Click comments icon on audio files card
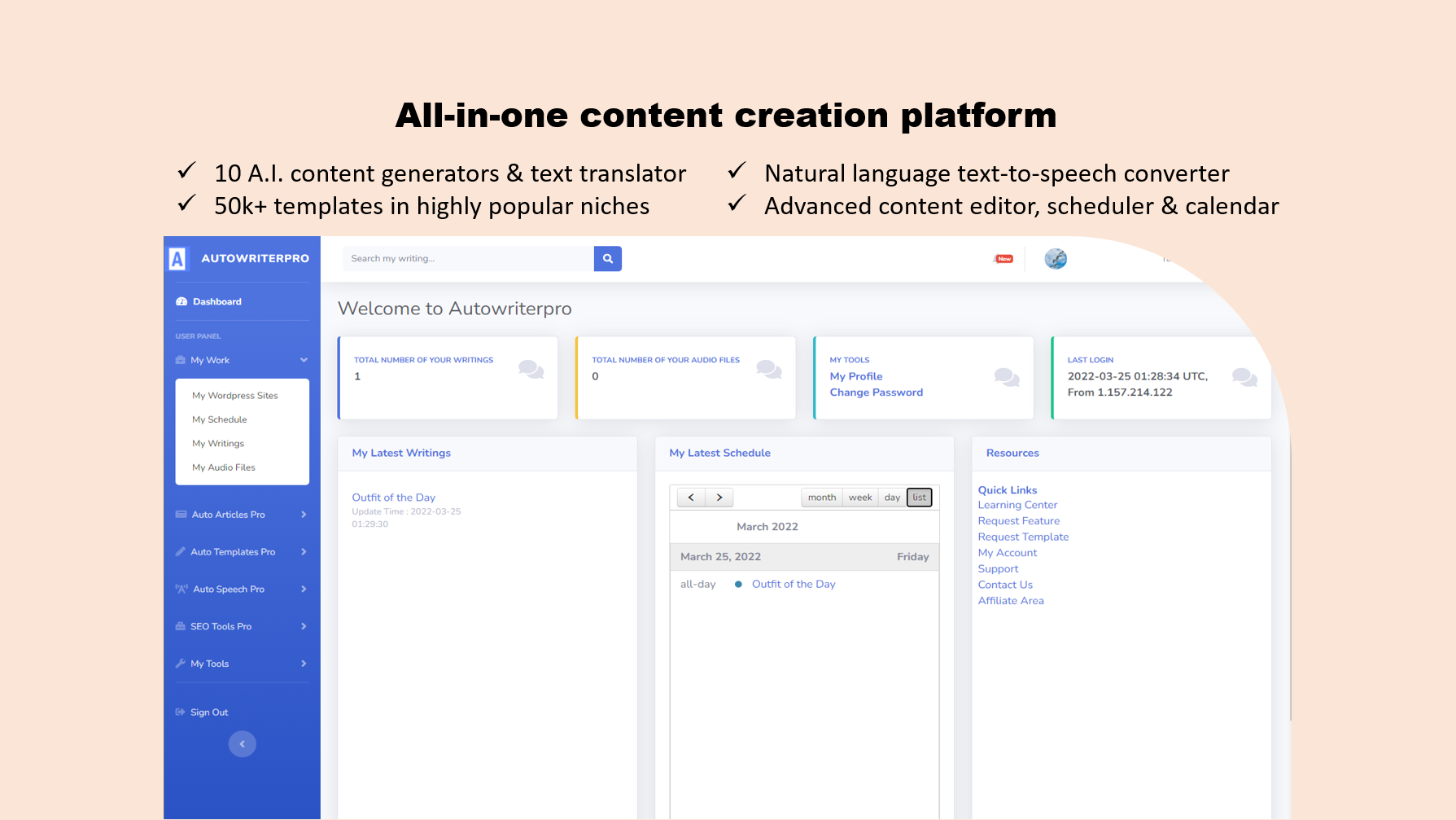This screenshot has height=820, width=1456. tap(769, 370)
